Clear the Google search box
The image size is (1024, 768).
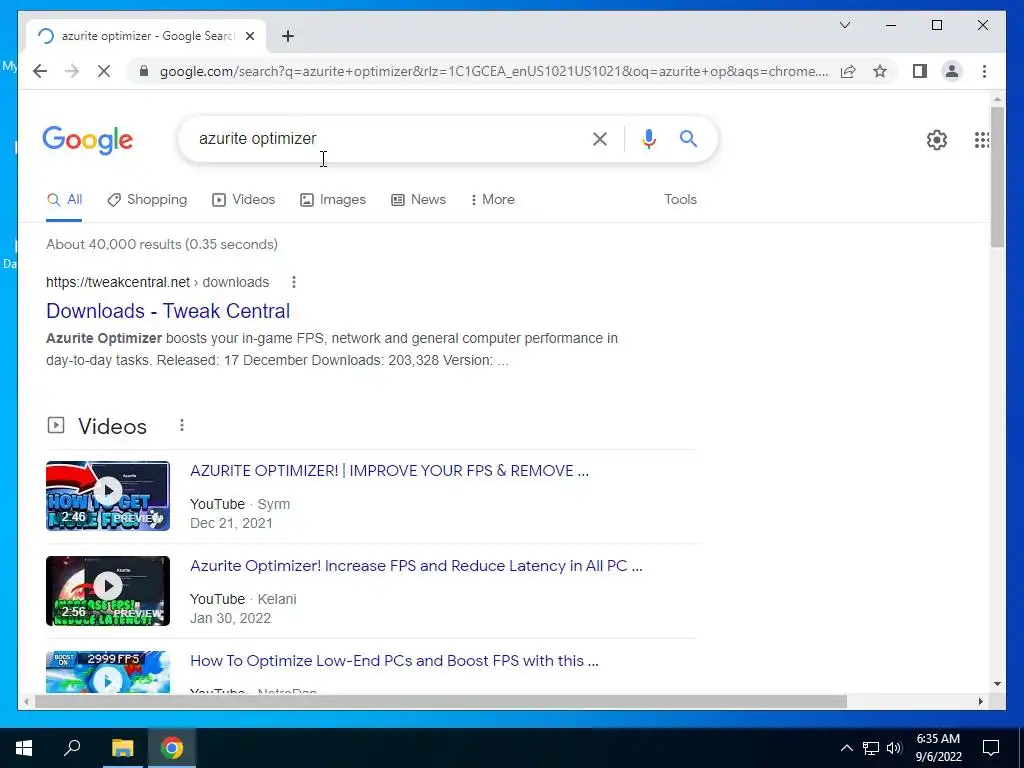tap(600, 138)
